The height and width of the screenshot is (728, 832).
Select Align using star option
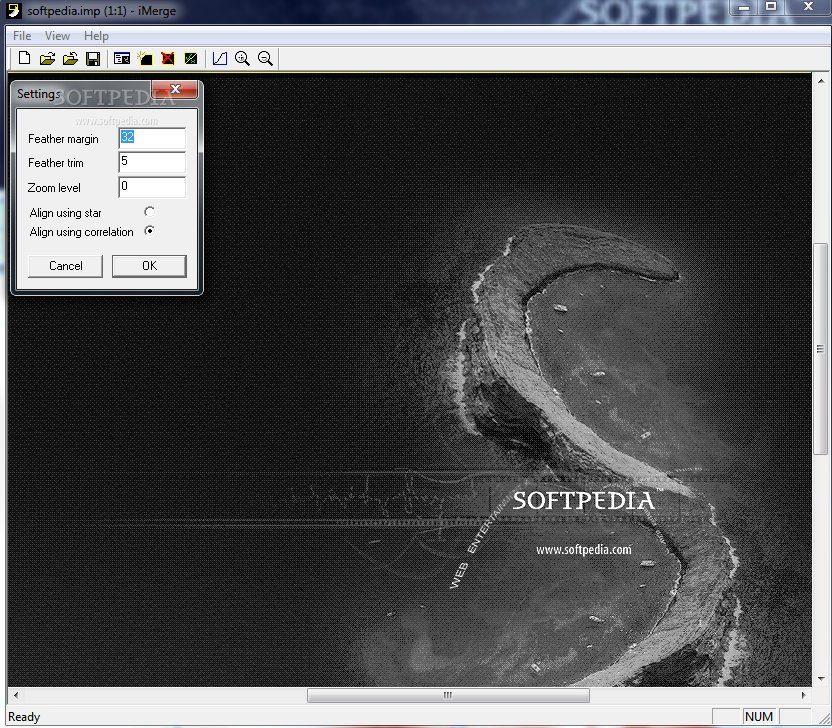150,212
